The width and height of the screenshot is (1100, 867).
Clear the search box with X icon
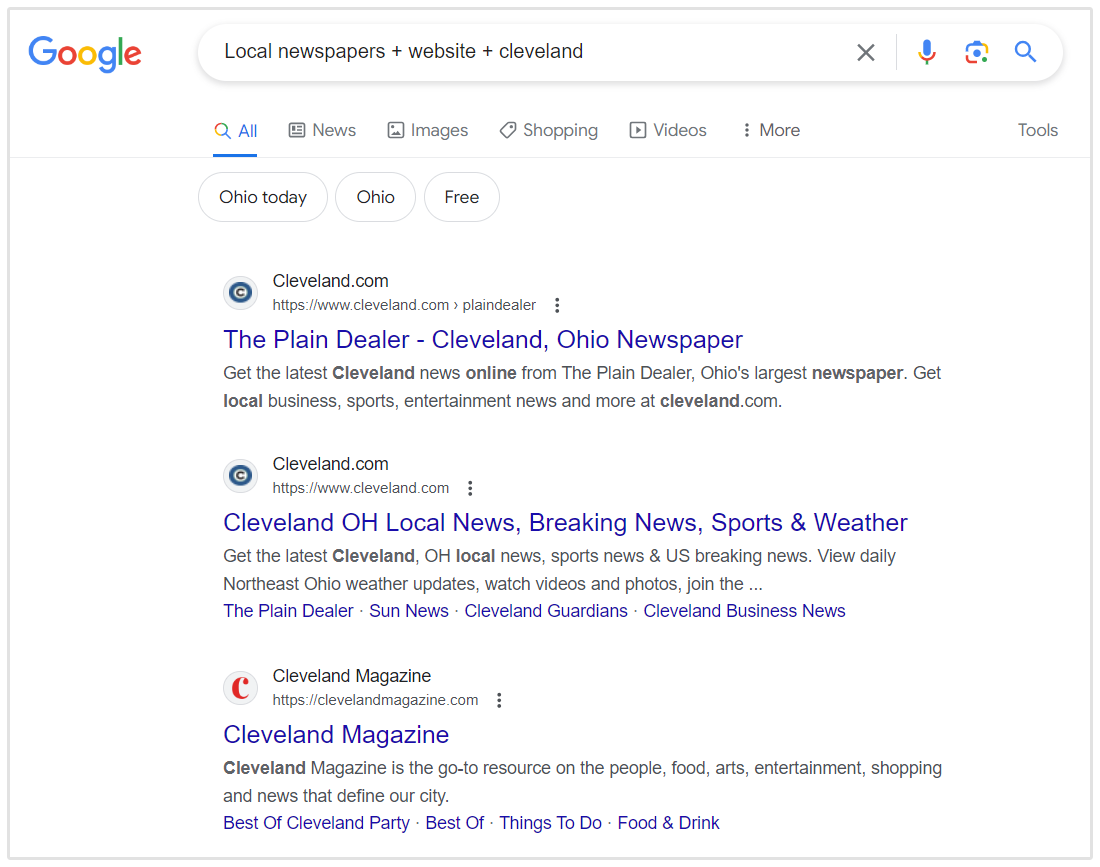tap(866, 52)
